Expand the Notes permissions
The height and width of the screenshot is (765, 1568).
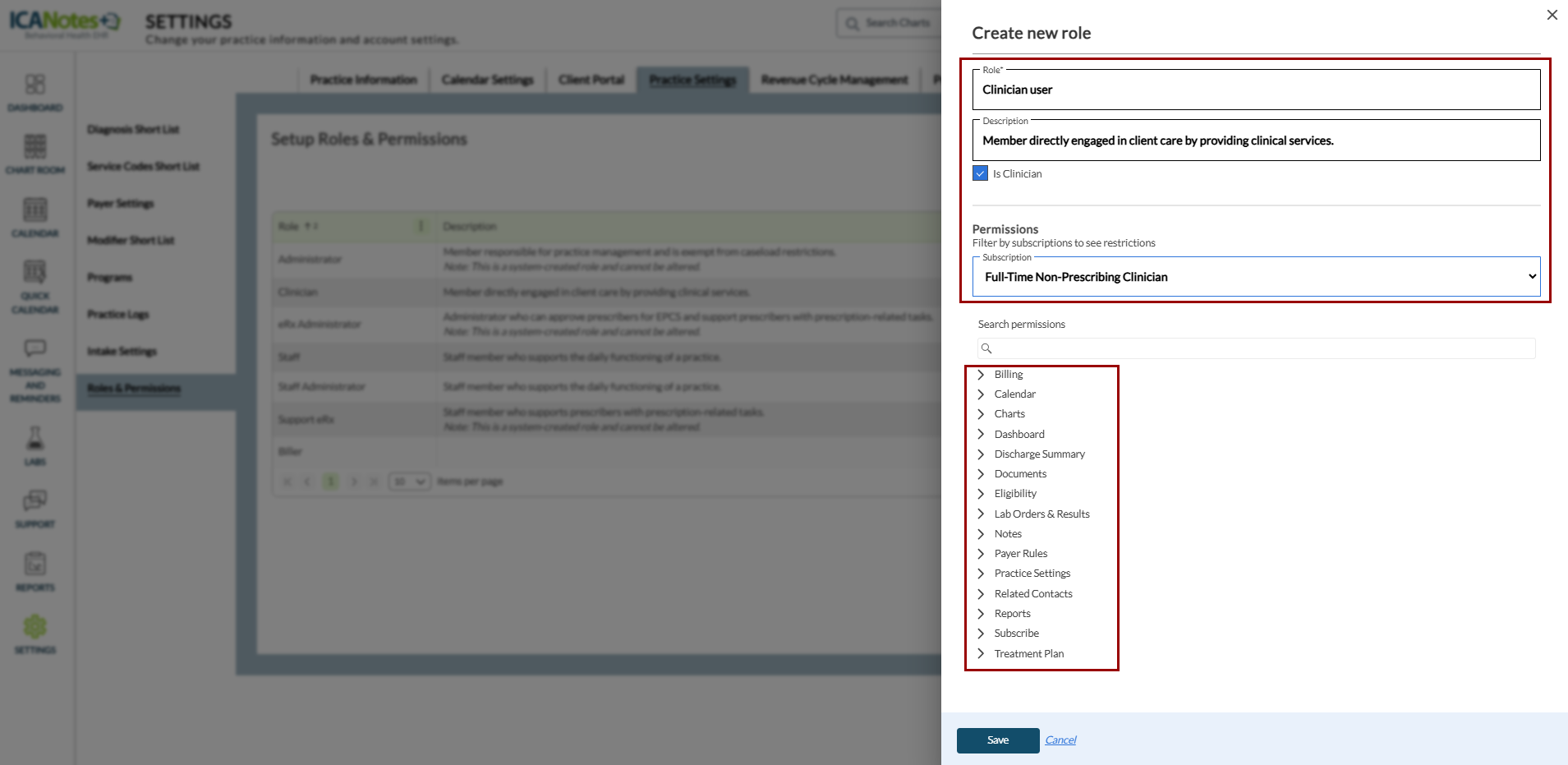click(x=981, y=534)
